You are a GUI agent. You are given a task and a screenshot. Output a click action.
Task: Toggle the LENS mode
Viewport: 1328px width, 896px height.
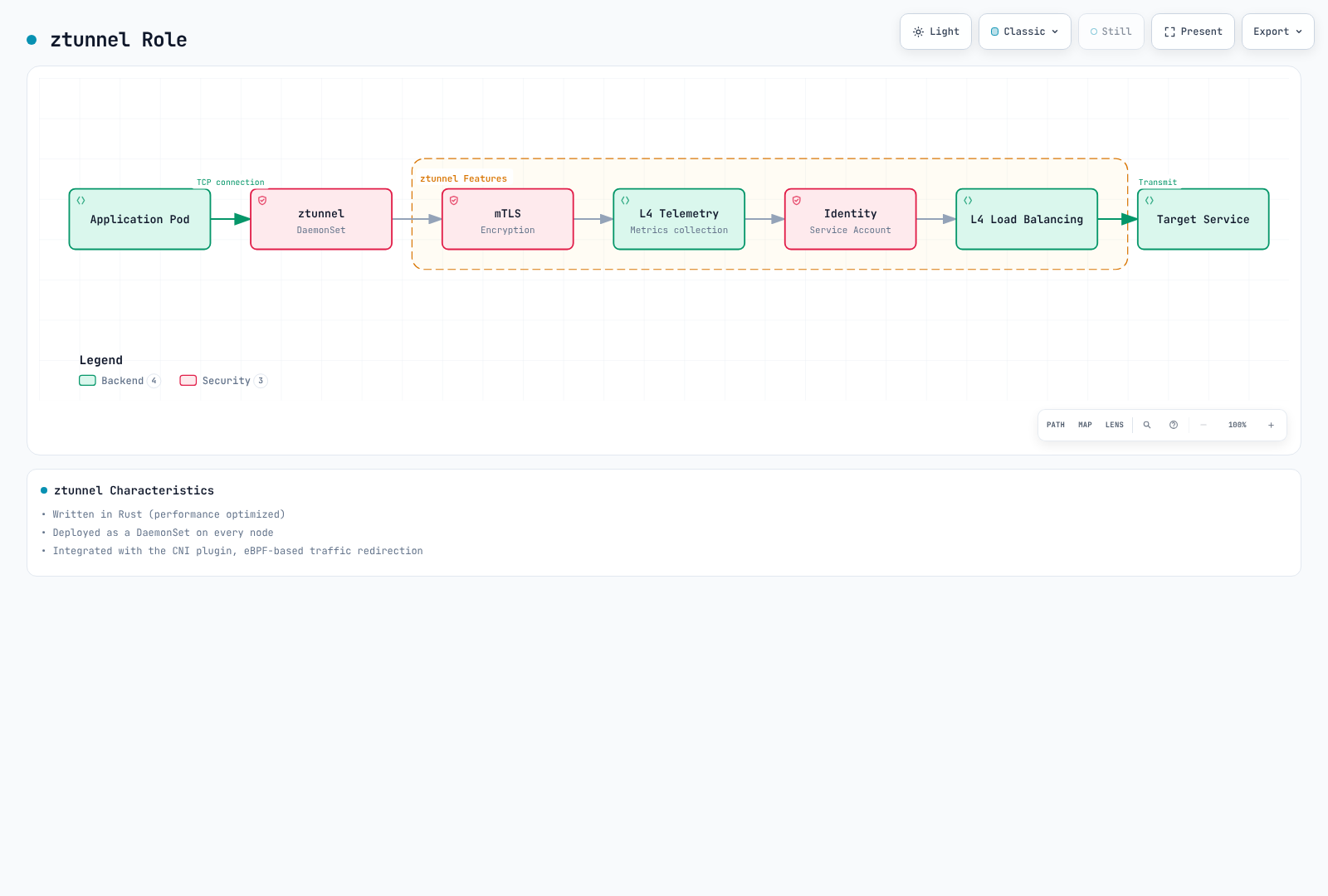point(1115,425)
